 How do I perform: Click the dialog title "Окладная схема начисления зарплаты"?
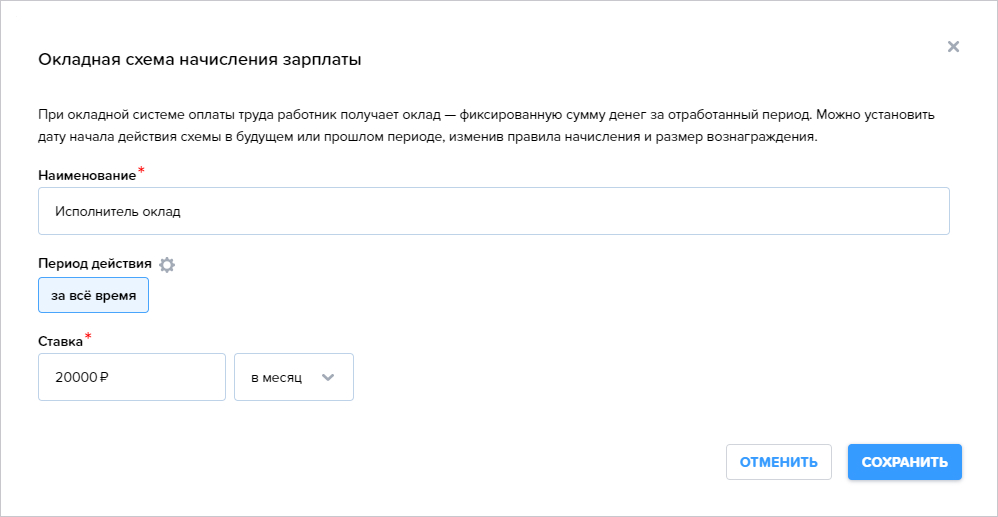[x=200, y=60]
